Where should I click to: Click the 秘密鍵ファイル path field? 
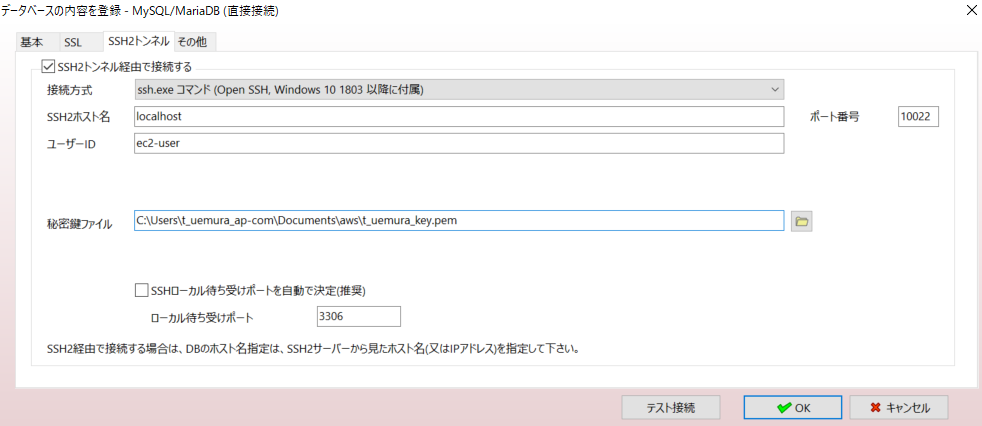click(x=459, y=221)
